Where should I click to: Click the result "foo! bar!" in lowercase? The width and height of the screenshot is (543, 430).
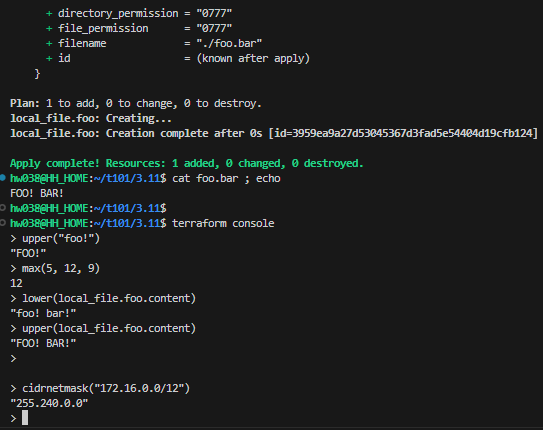(43, 313)
